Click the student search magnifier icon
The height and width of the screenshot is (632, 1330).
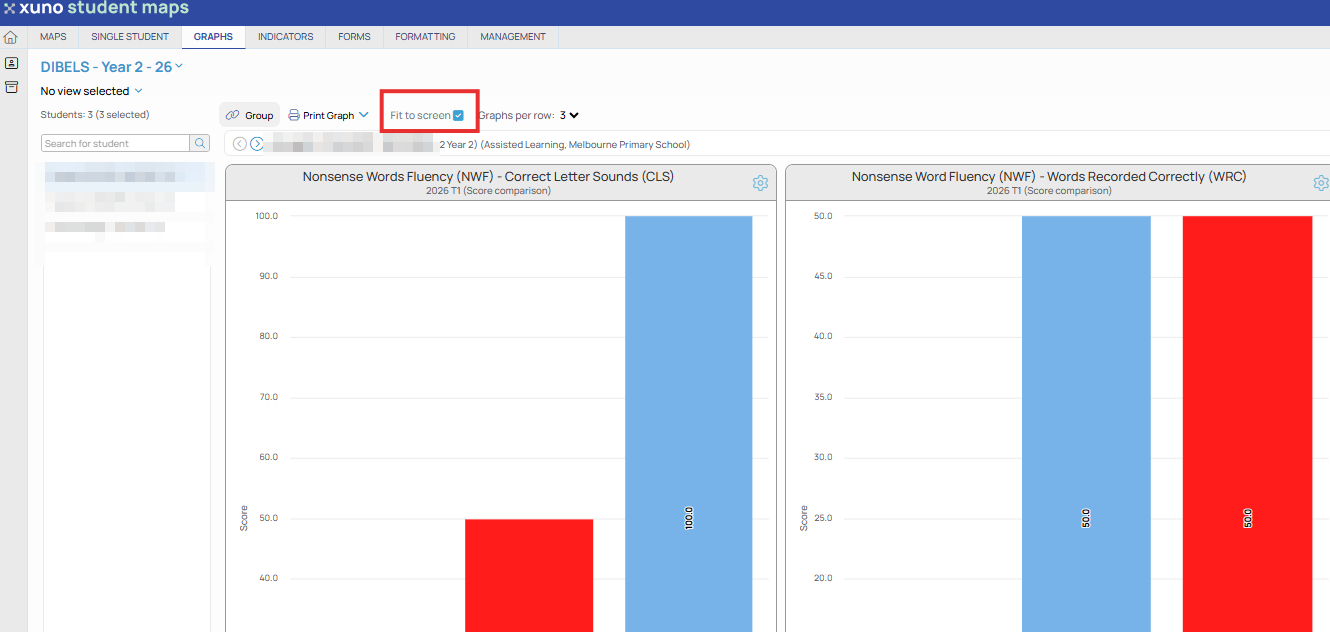pyautogui.click(x=200, y=143)
